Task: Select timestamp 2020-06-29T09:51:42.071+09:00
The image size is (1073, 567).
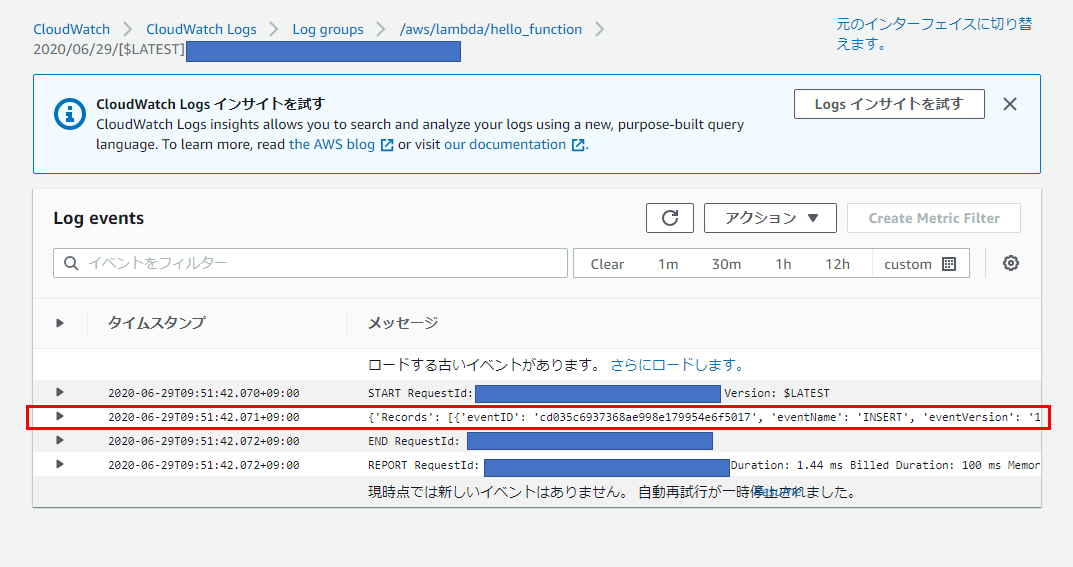Action: tap(204, 417)
